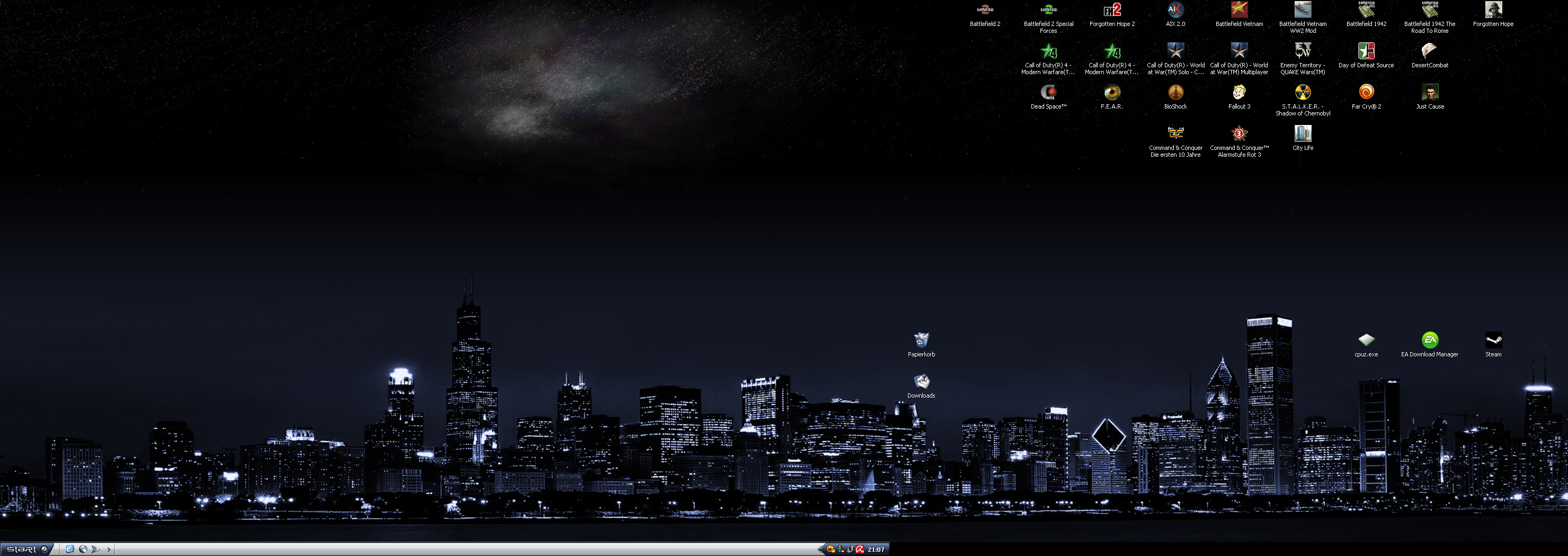
Task: Expand hidden system tray icons arrow
Action: (x=821, y=549)
